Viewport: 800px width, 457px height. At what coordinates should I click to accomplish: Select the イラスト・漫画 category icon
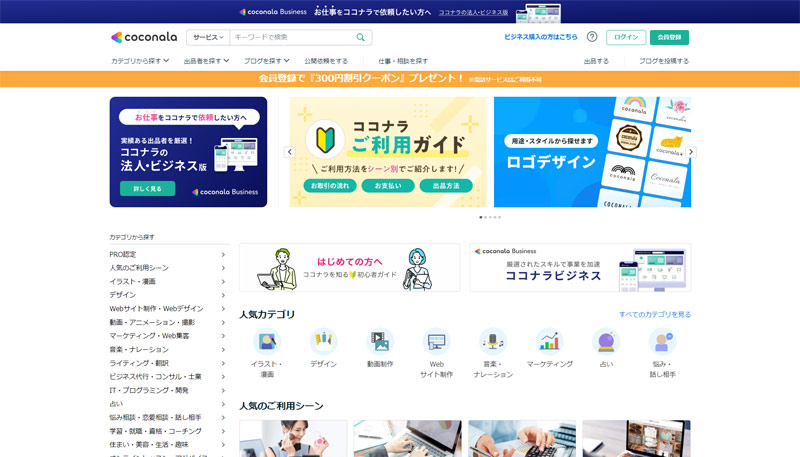[x=267, y=341]
